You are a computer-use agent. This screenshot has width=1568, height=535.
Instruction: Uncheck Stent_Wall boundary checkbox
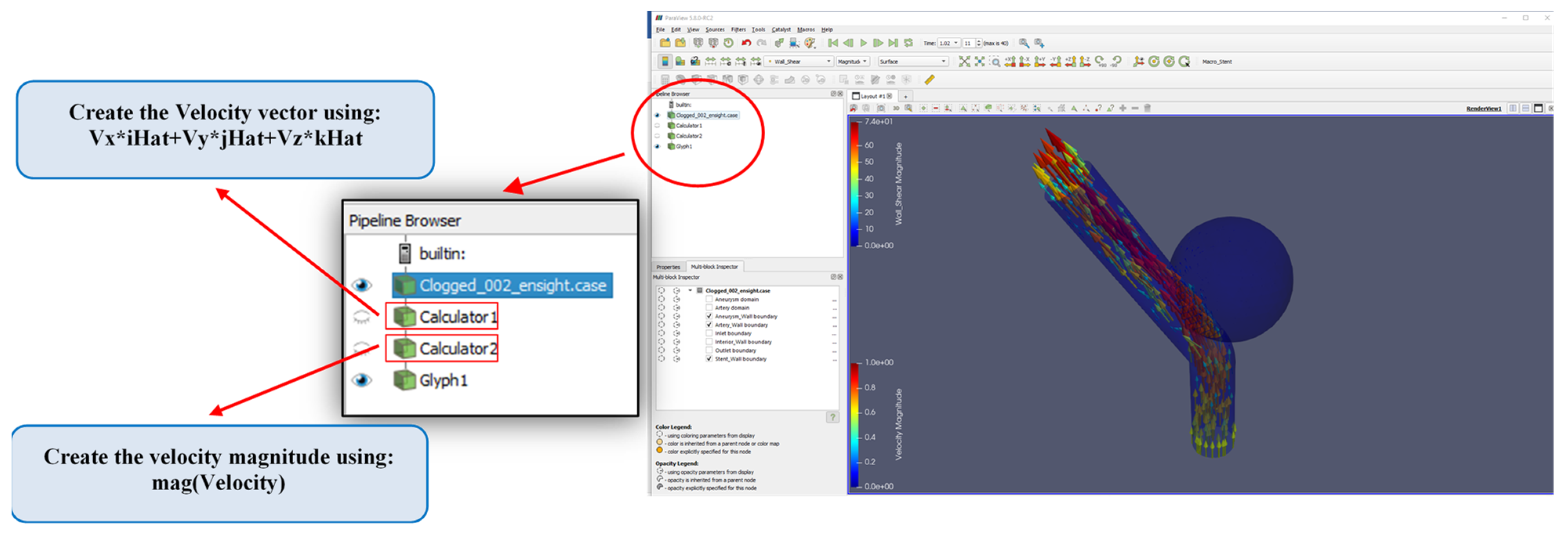709,360
